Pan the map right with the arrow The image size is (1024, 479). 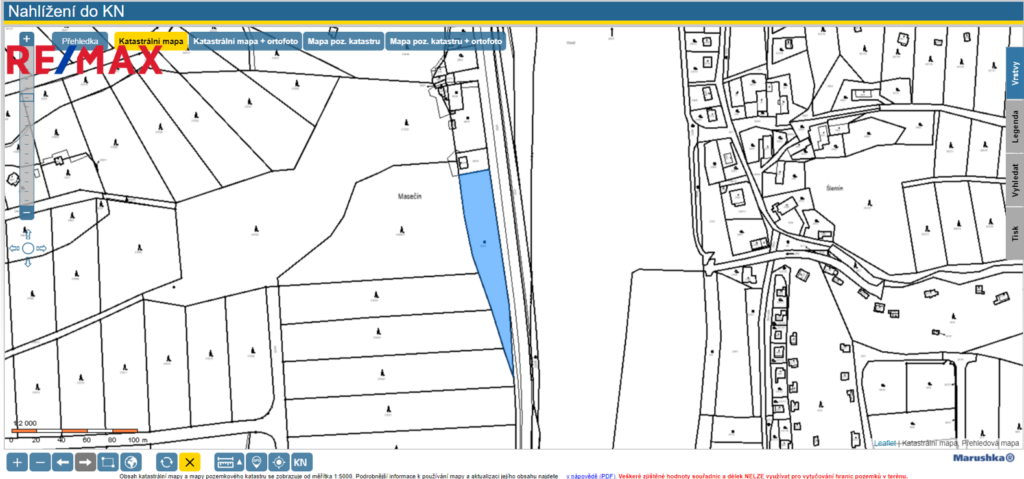click(41, 248)
